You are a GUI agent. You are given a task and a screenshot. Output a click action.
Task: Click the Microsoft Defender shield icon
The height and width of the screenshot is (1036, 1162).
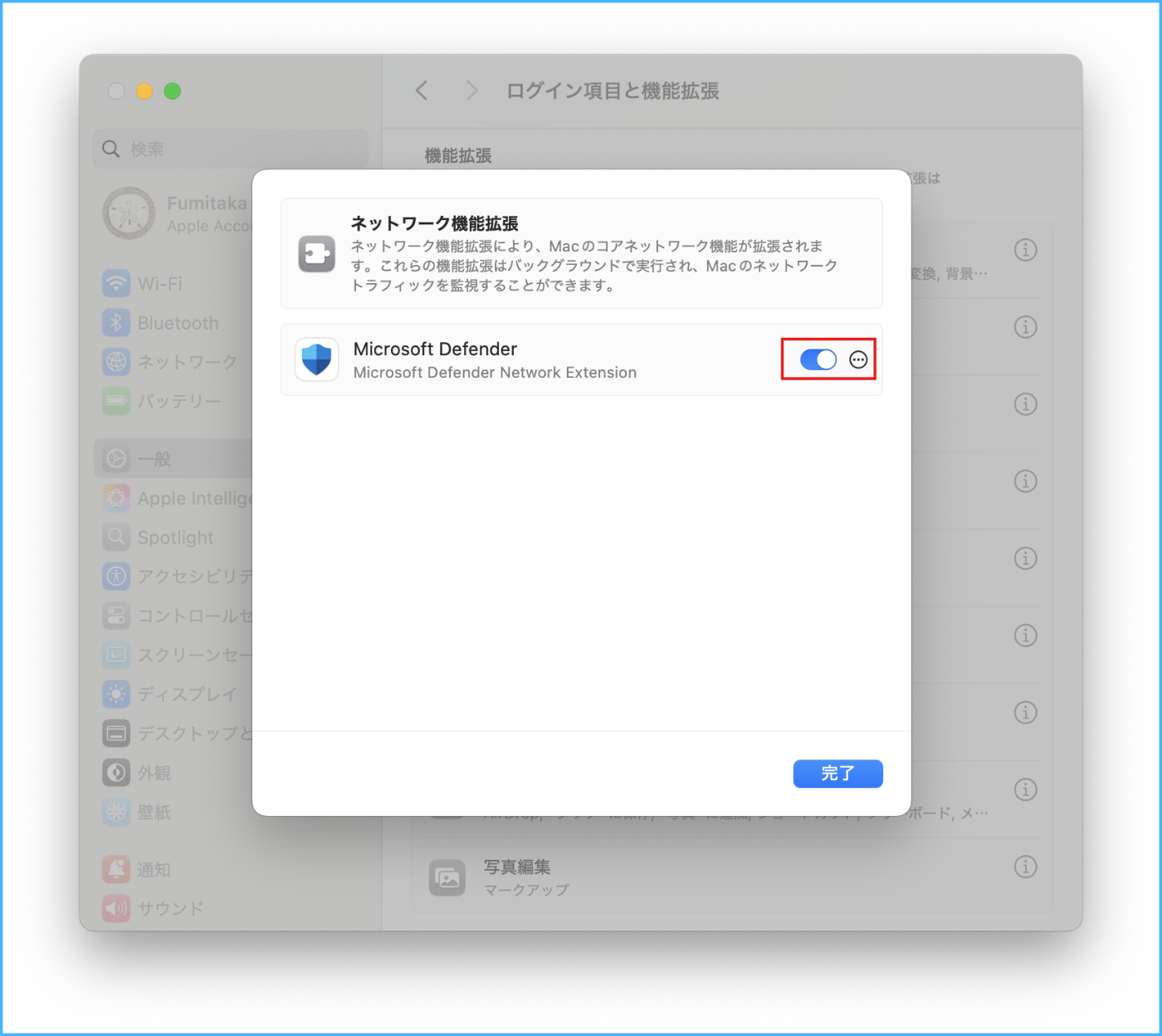tap(316, 359)
